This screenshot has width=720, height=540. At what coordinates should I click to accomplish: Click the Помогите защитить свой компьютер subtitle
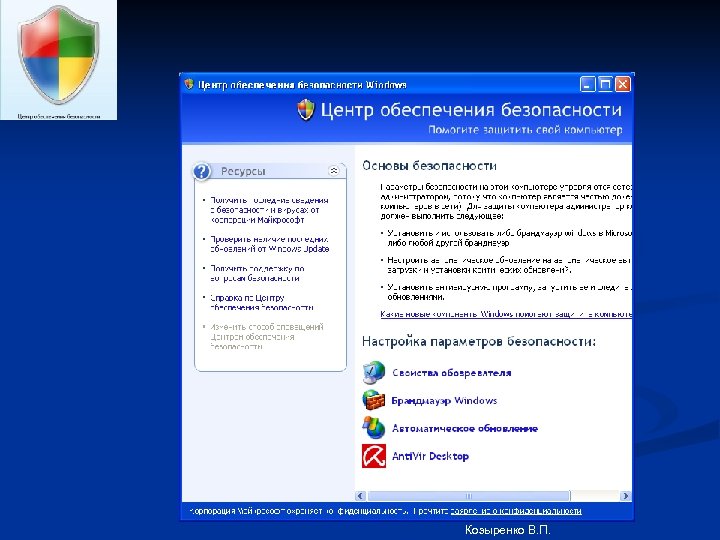(x=525, y=130)
